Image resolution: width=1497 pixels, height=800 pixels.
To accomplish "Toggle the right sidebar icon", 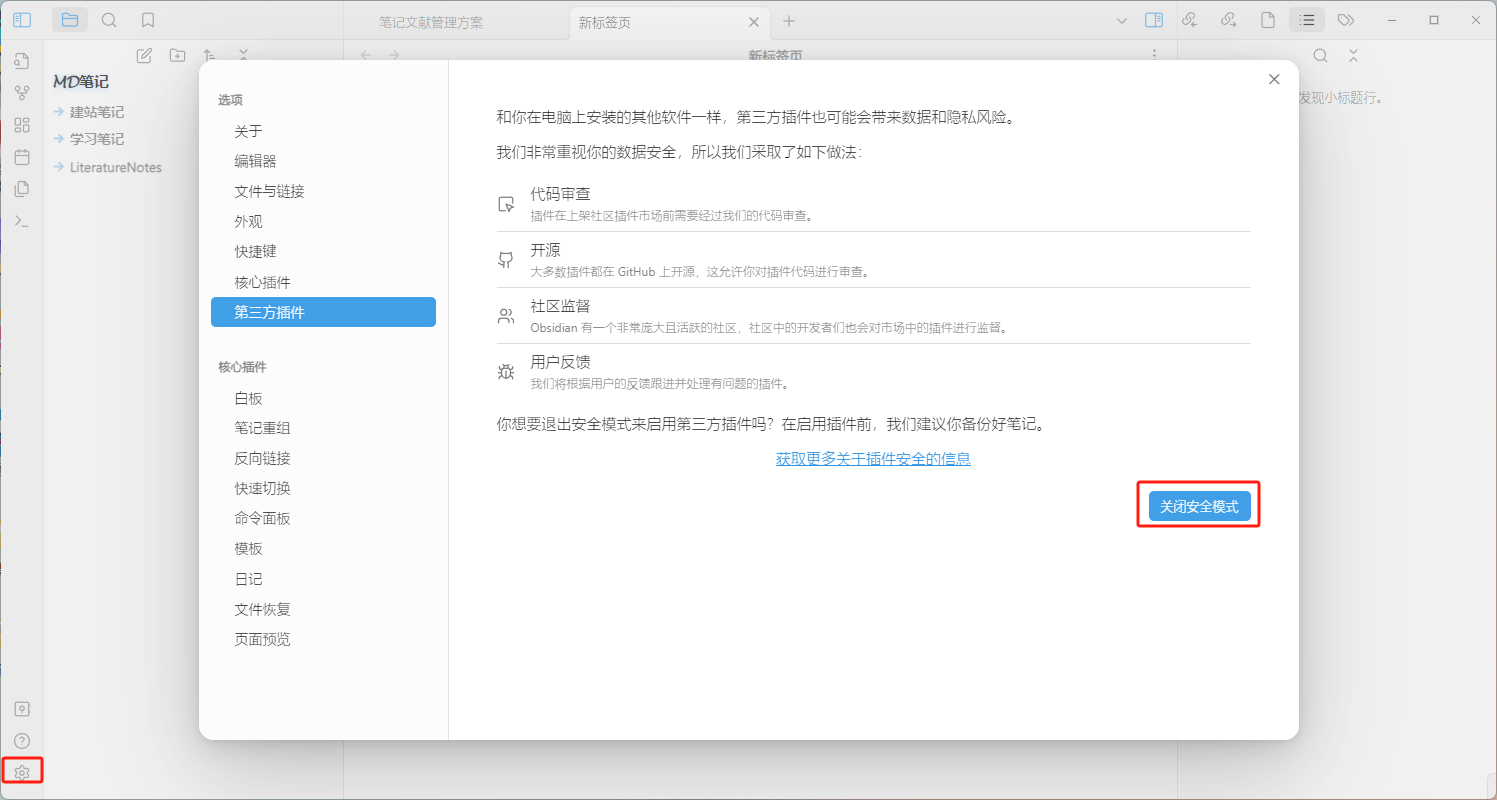I will 1154,20.
